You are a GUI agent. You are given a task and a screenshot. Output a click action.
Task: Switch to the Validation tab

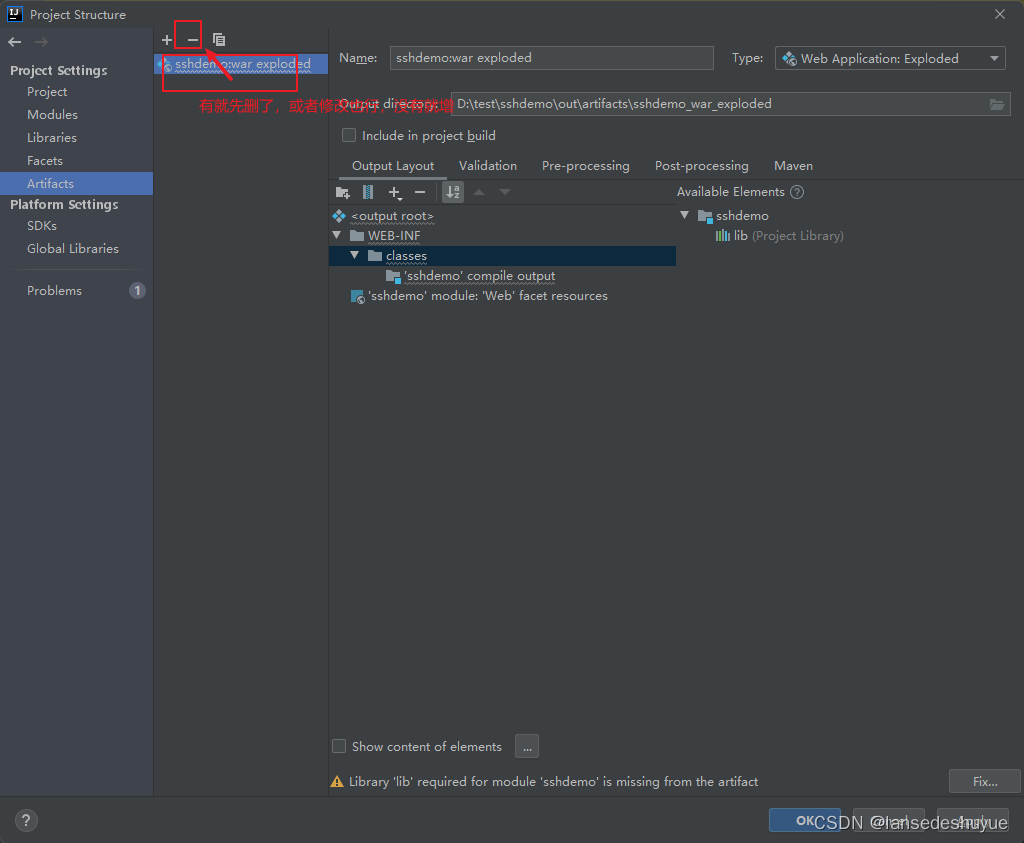click(488, 166)
